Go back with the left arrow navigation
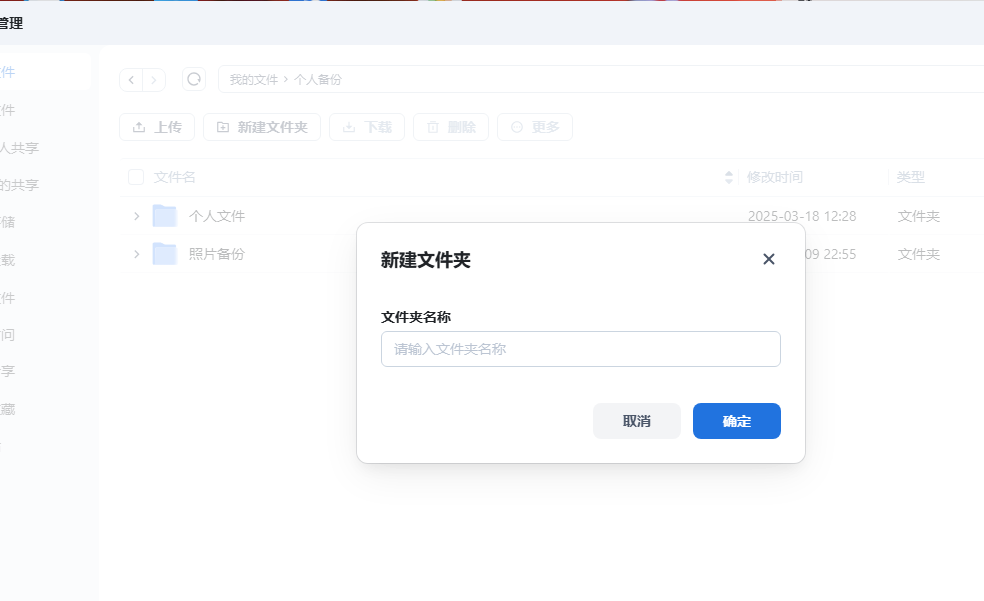Image resolution: width=984 pixels, height=601 pixels. click(131, 80)
